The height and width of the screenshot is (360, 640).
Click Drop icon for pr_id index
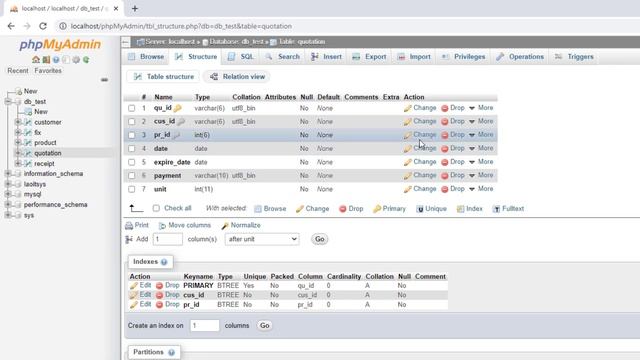click(160, 305)
